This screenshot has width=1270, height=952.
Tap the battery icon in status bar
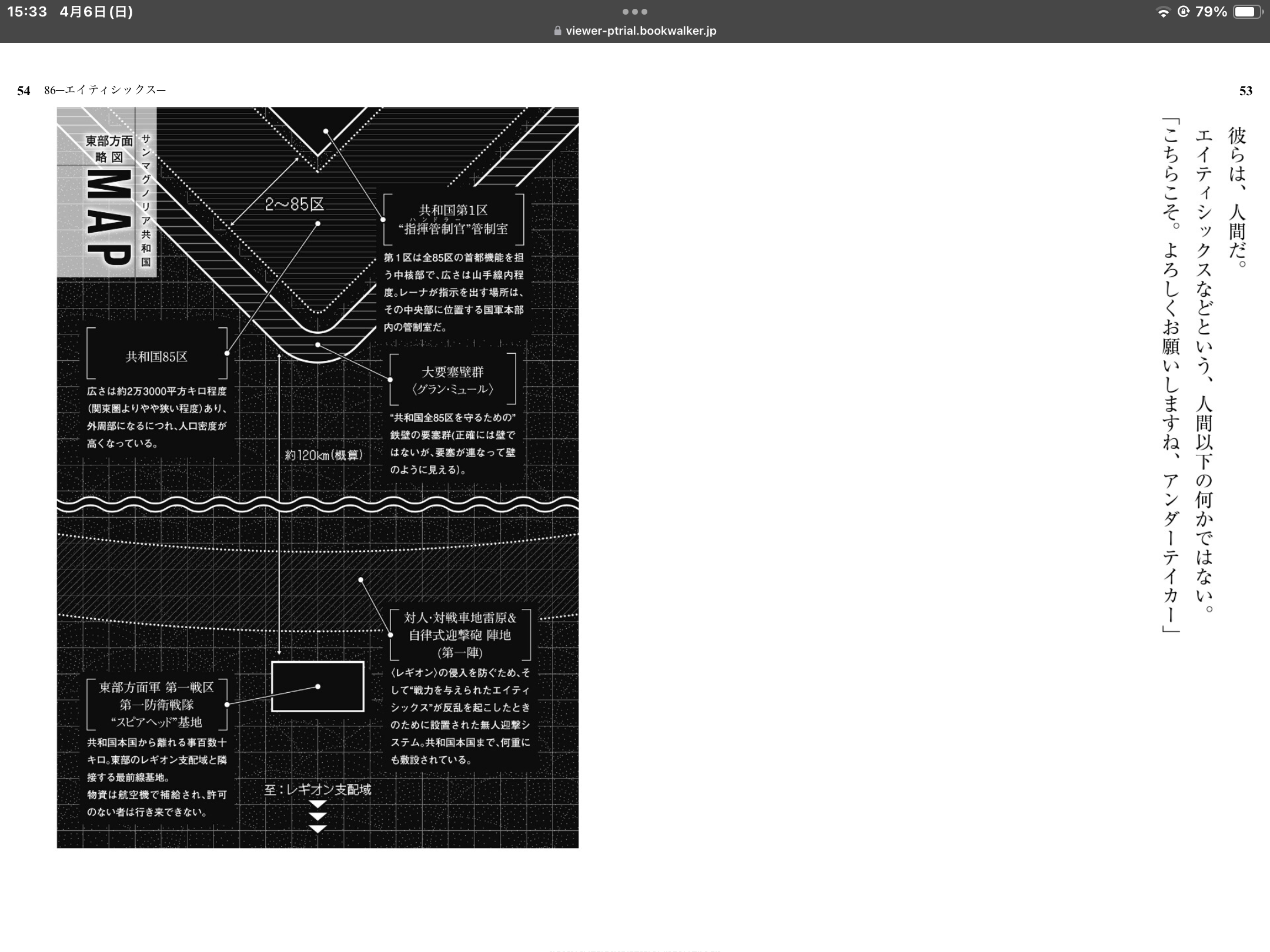(1247, 12)
